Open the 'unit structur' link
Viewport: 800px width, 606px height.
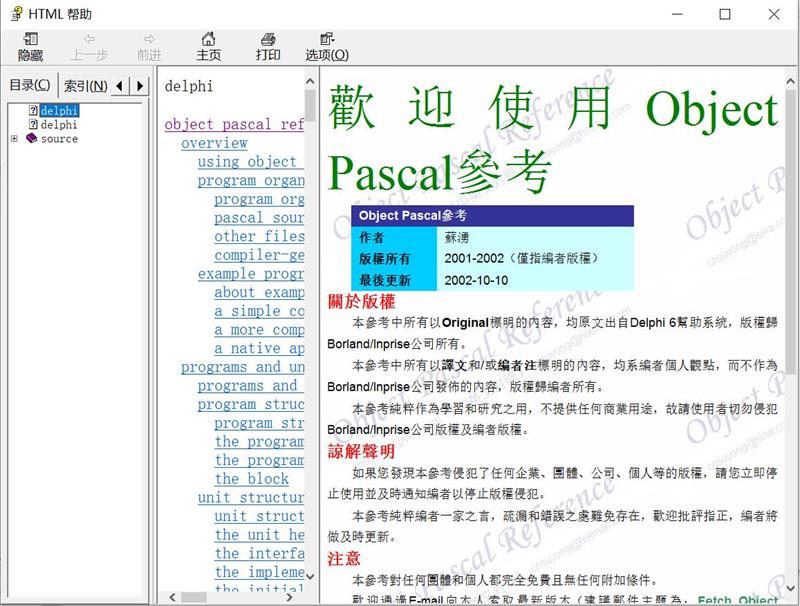coord(251,498)
